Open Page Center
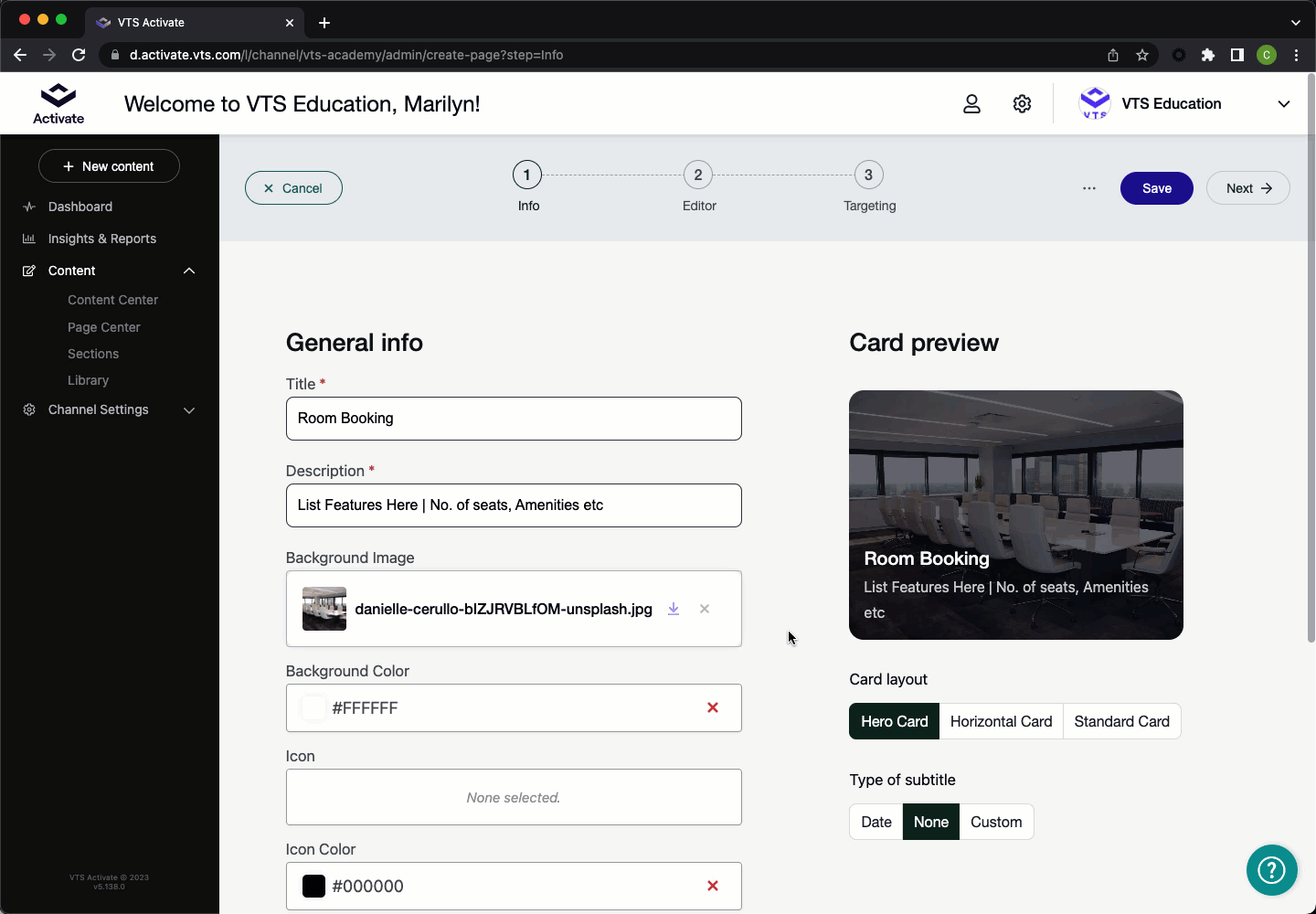Screen dimensions: 1316x914 104,327
